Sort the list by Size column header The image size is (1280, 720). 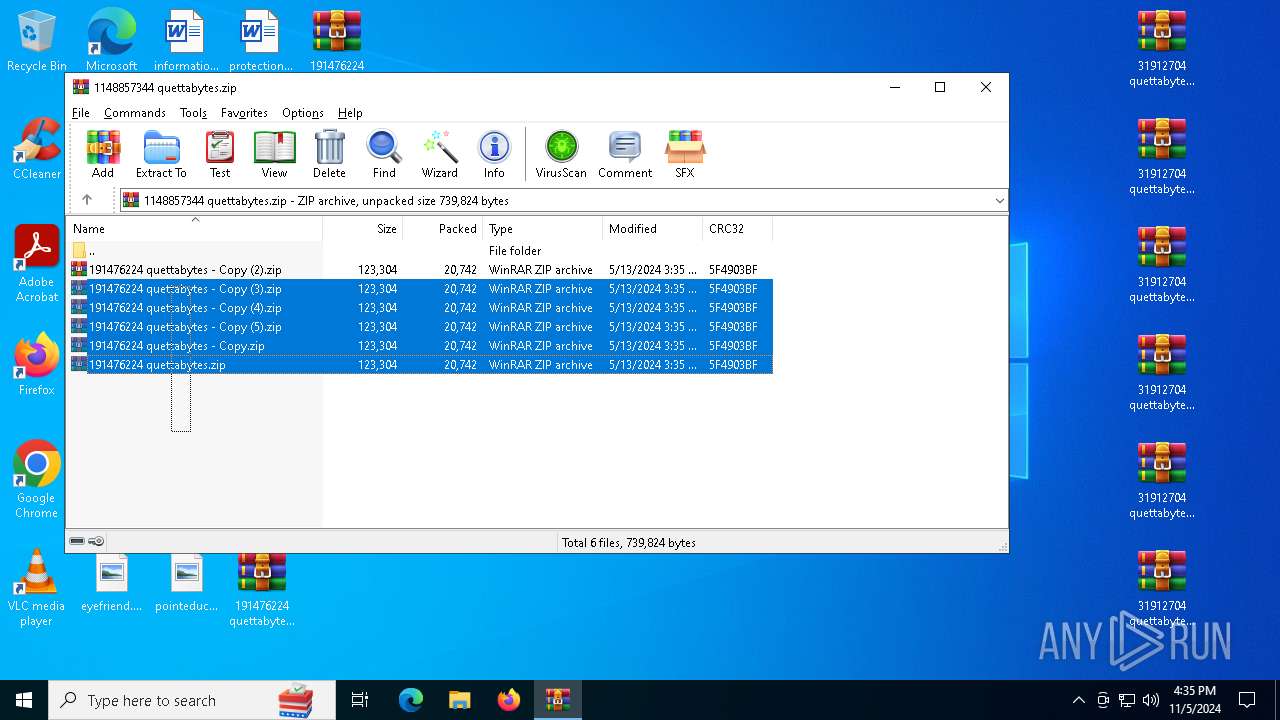363,229
